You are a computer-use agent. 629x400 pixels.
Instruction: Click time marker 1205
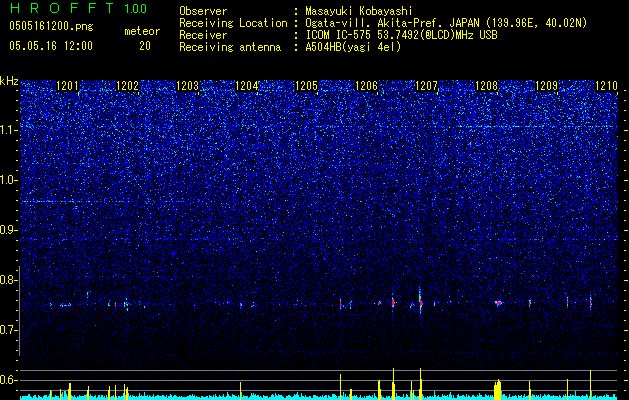point(306,86)
